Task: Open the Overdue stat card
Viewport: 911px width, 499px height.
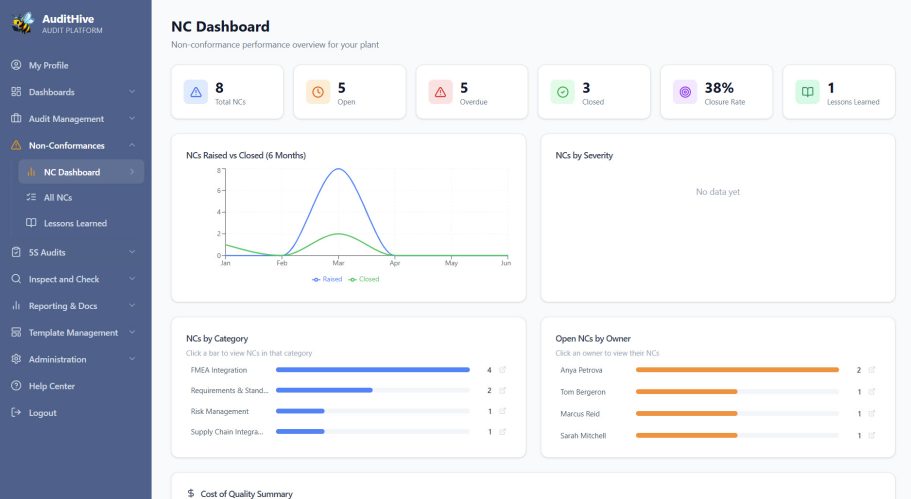Action: (472, 92)
